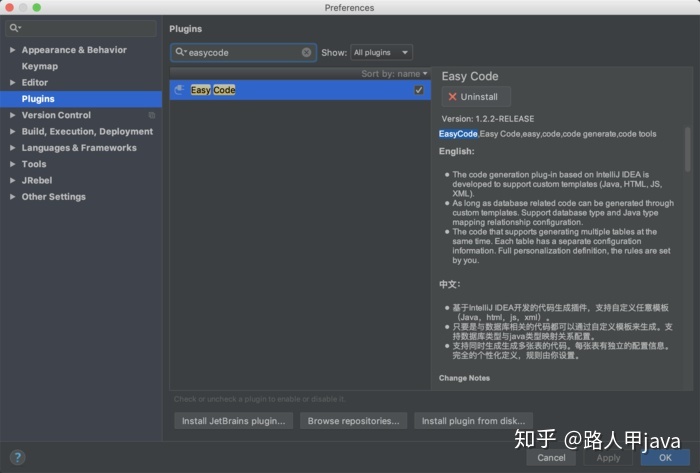Click the plugin description scrollbar
This screenshot has width=700, height=473.
(688, 149)
